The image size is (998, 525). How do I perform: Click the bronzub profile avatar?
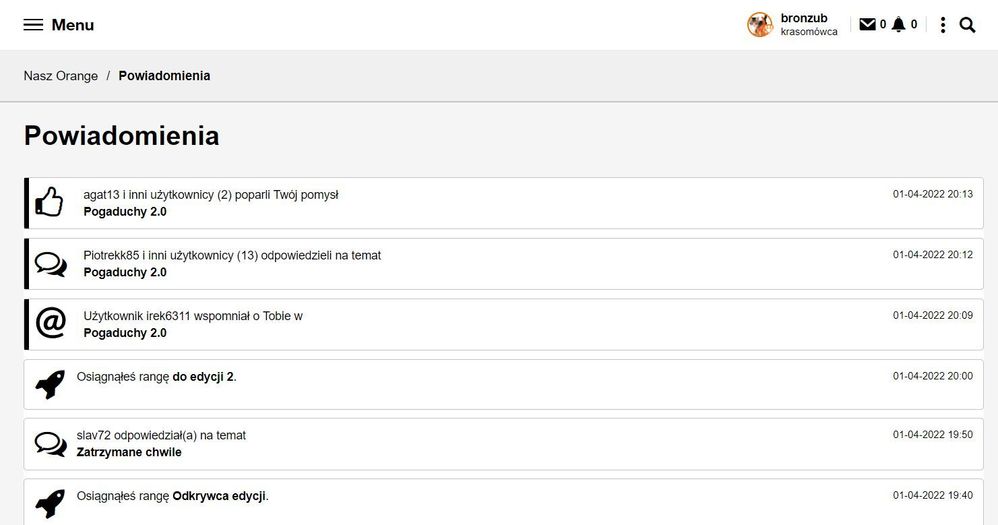point(760,25)
